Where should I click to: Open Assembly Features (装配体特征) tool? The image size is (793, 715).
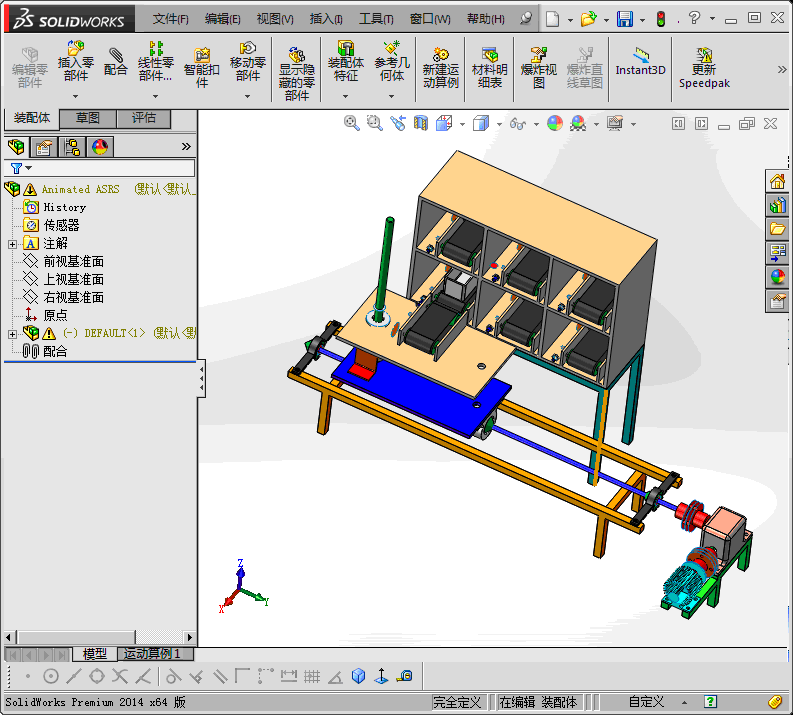pos(345,61)
